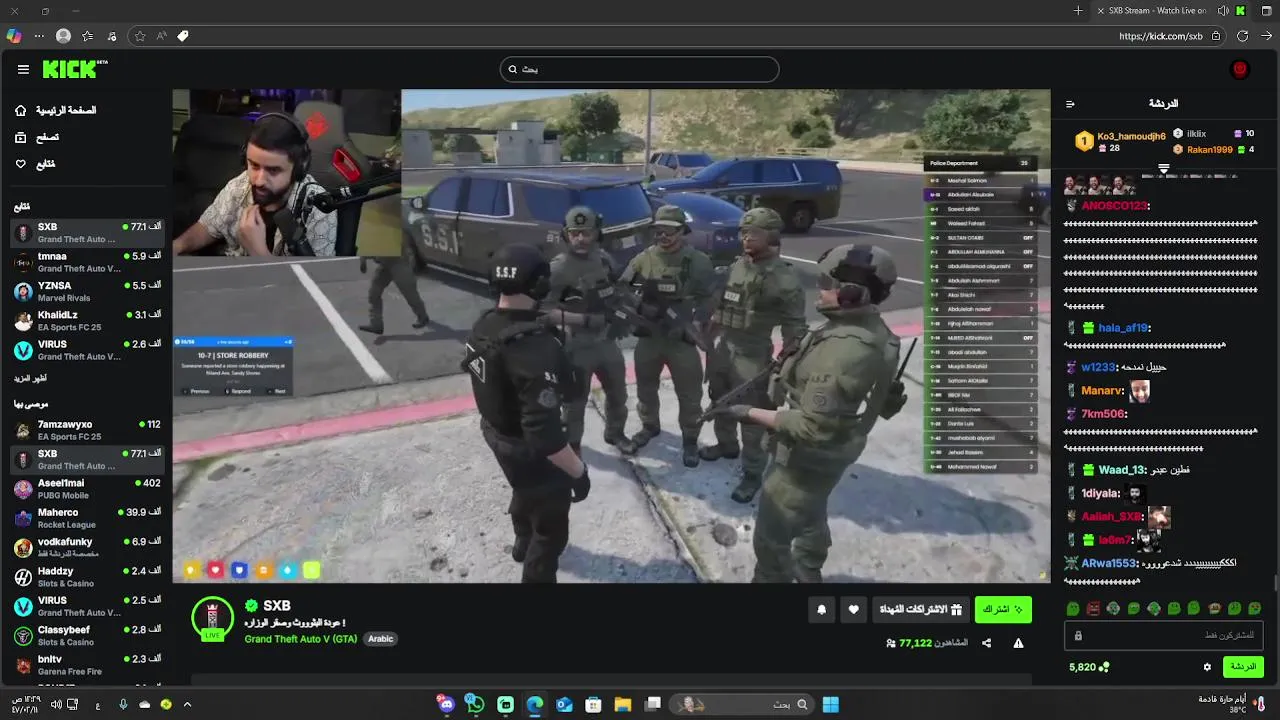Report stream with warning triangle icon
Viewport: 1280px width, 720px height.
click(1018, 643)
